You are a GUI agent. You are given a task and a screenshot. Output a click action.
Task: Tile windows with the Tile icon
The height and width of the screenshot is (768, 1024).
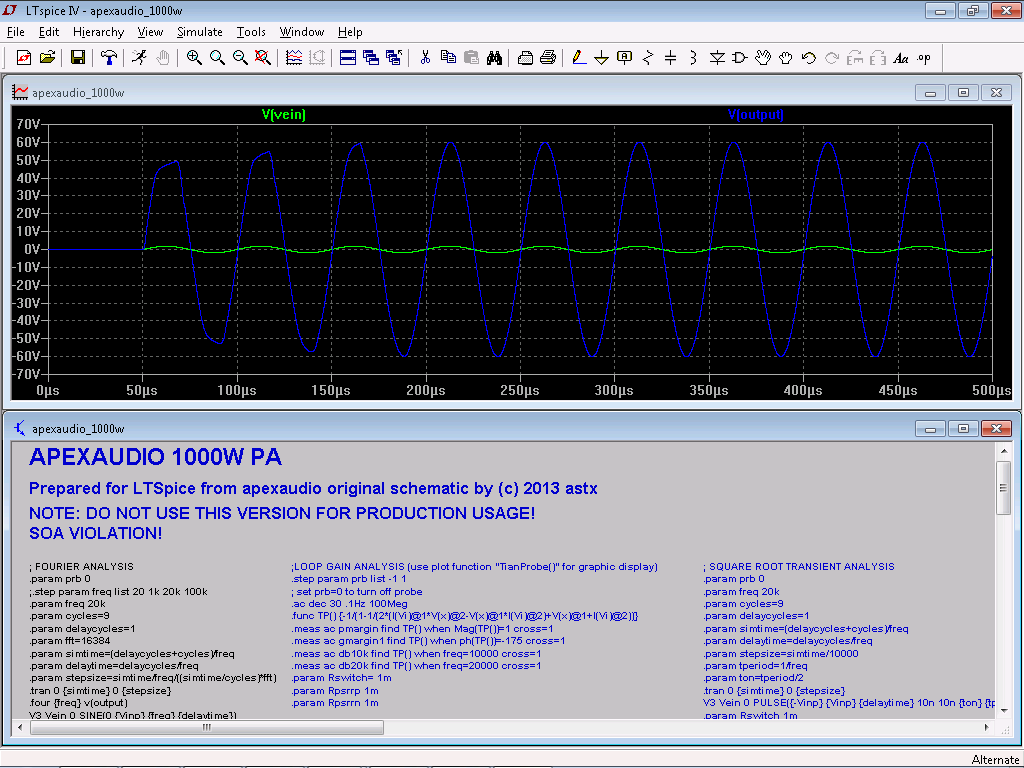pos(347,58)
